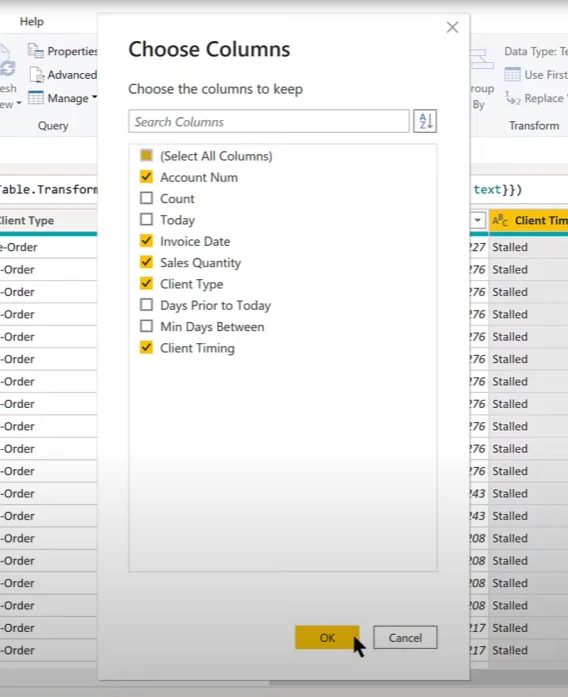Click the Group By icon
The image size is (568, 697).
(x=482, y=60)
